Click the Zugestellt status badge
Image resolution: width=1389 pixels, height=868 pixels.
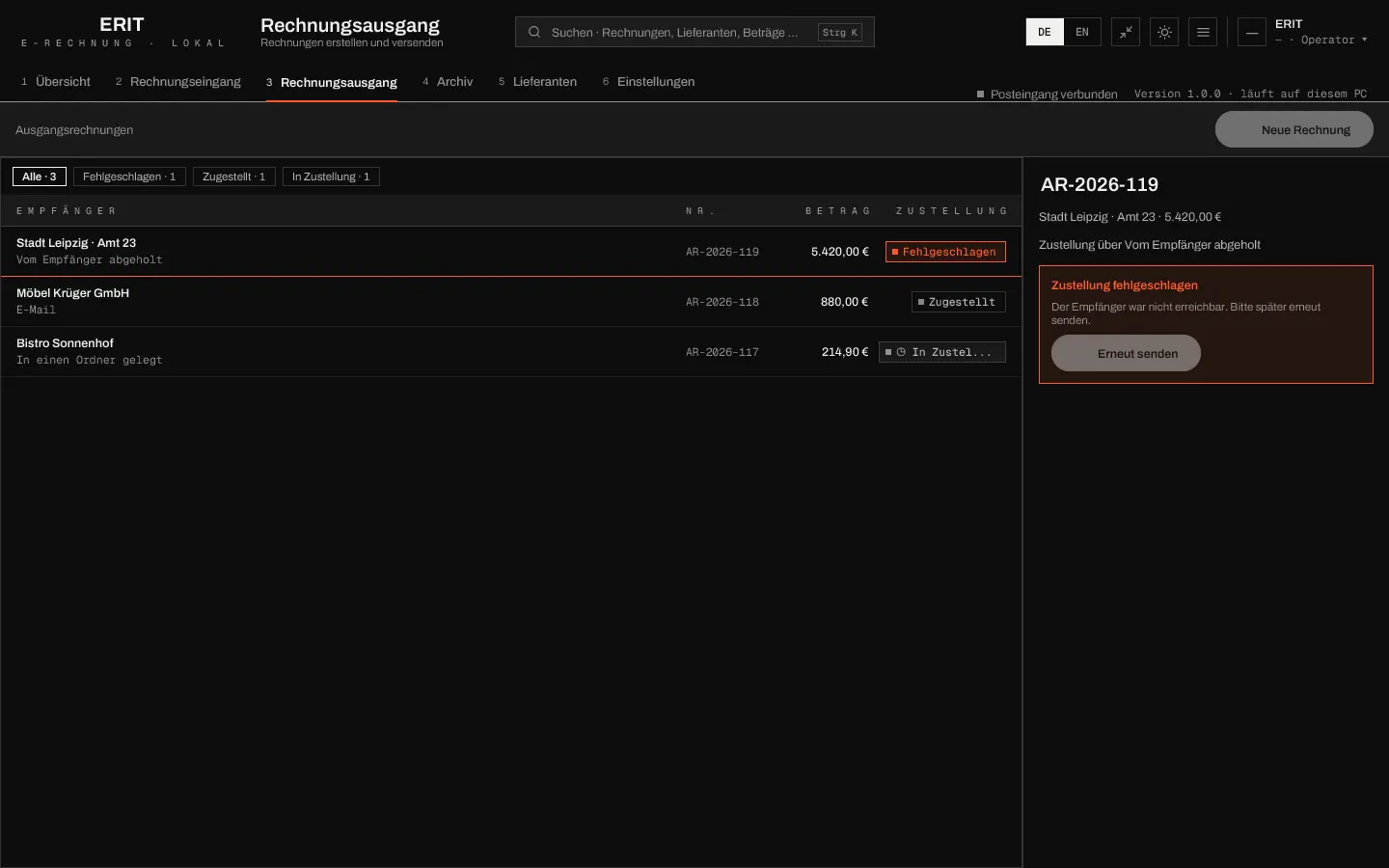click(x=959, y=302)
